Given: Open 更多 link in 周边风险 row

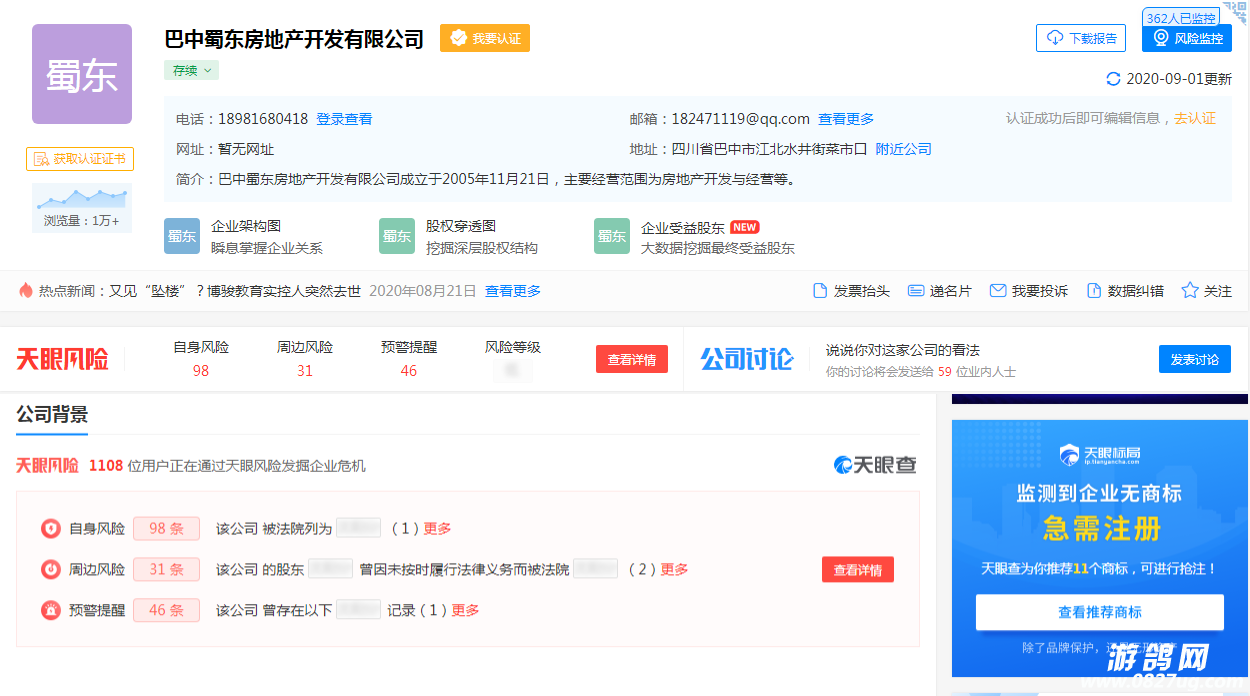Looking at the screenshot, I should 674,569.
